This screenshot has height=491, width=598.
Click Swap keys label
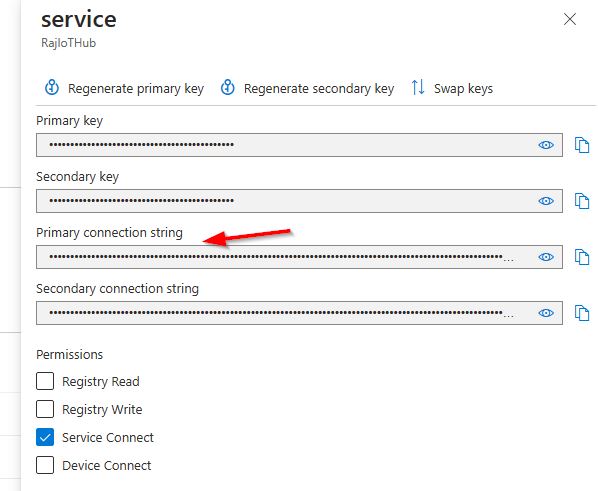point(463,89)
